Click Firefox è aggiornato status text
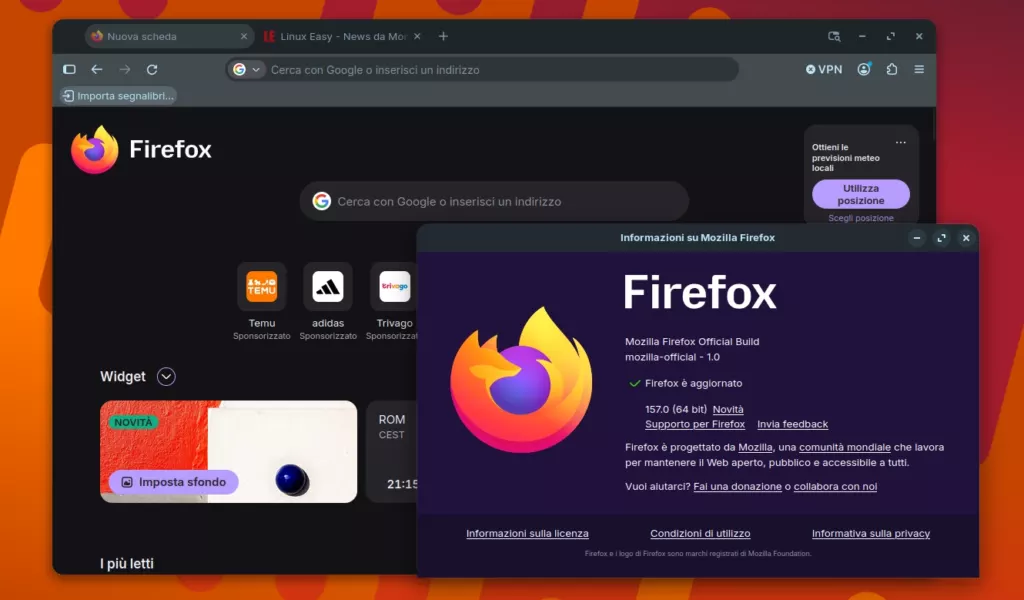Viewport: 1024px width, 600px height. tap(693, 383)
